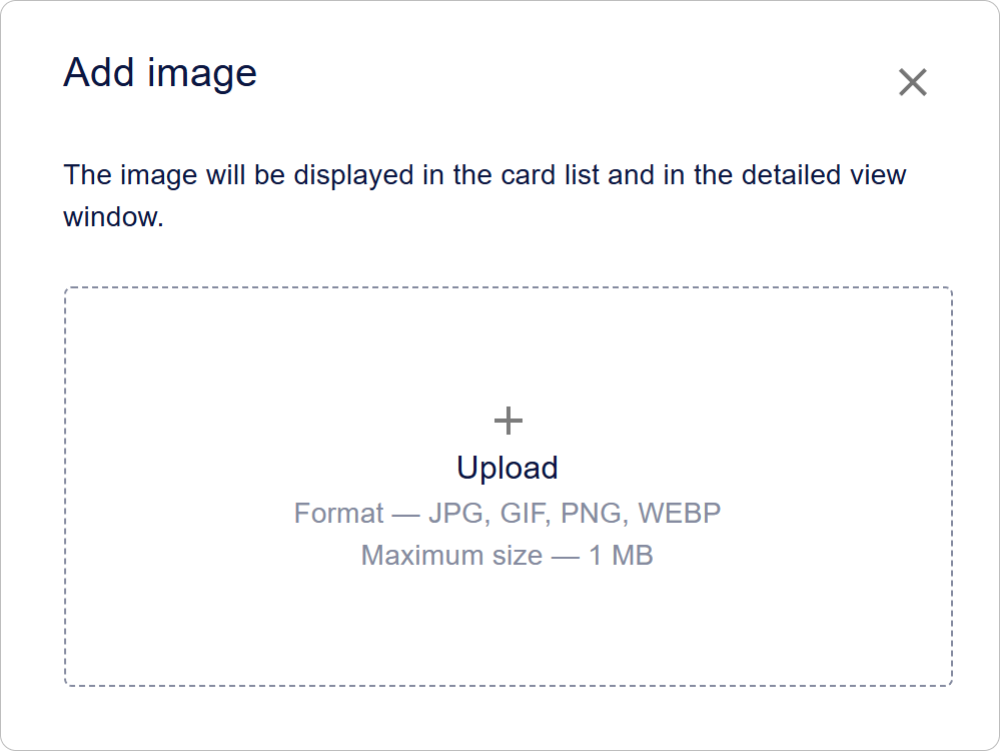Click the Add image dialog heading
The width and height of the screenshot is (1000, 751).
pos(160,73)
